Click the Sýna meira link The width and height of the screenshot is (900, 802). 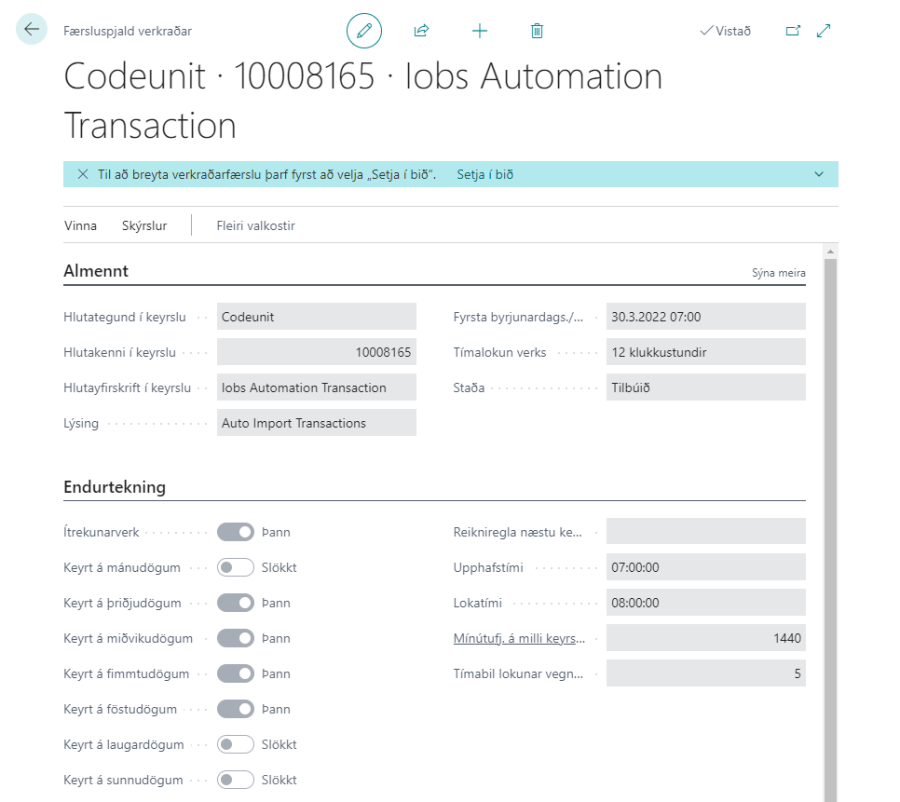[778, 273]
